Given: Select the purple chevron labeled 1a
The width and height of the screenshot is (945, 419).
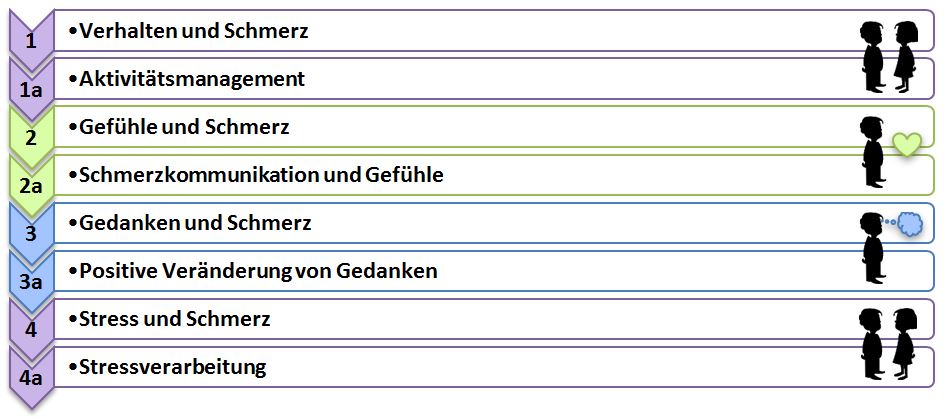Looking at the screenshot, I should (x=31, y=89).
